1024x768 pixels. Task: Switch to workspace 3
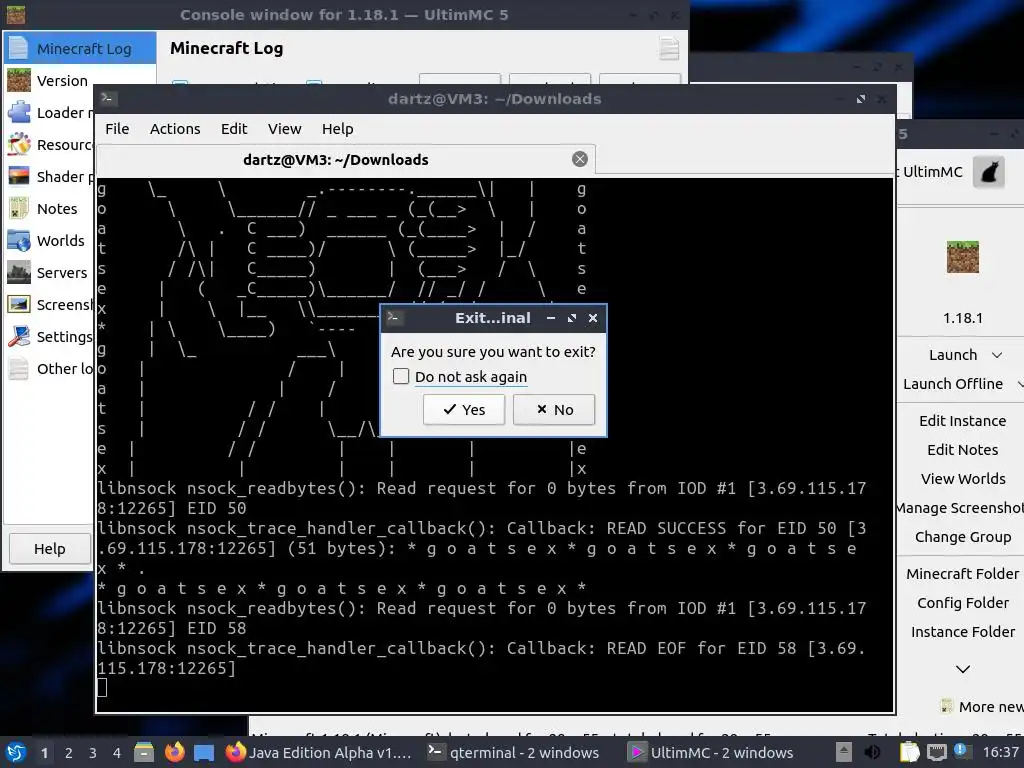tap(93, 753)
